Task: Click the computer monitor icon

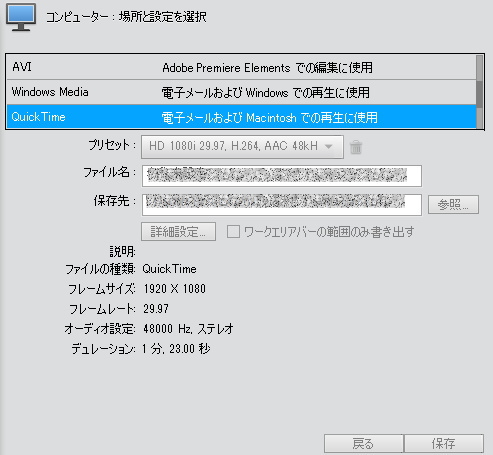Action: (21, 17)
